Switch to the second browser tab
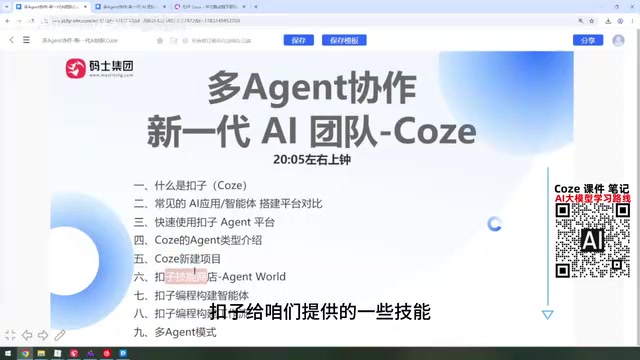This screenshot has height=360, width=640. pyautogui.click(x=130, y=7)
